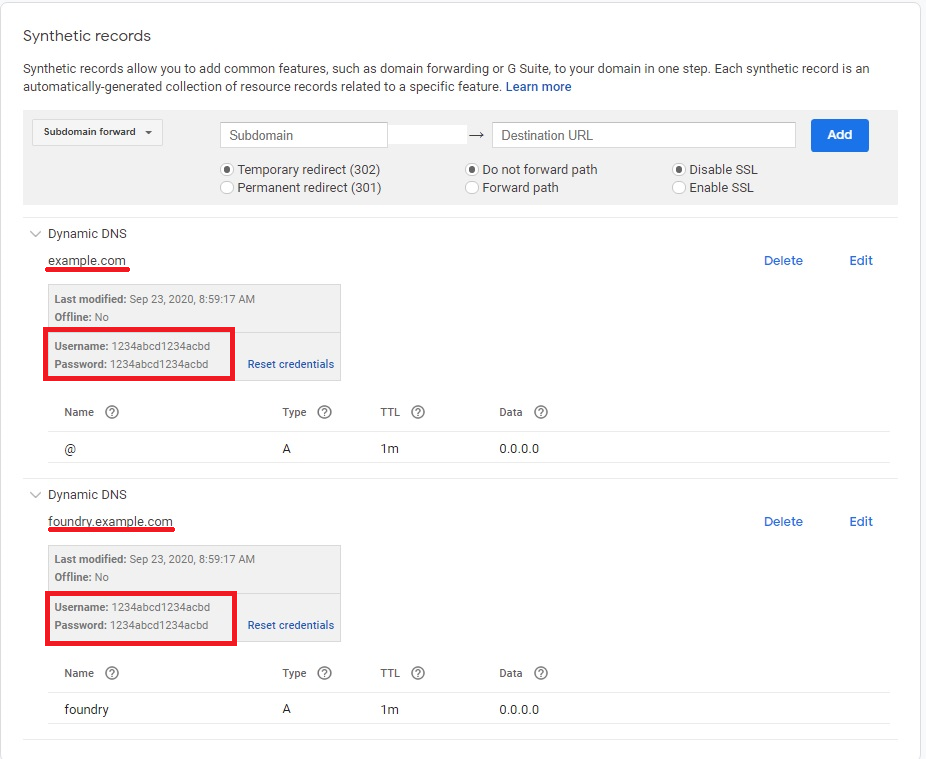Collapse the foundry.example.com Dynamic DNS section
This screenshot has width=926, height=759.
click(x=35, y=494)
